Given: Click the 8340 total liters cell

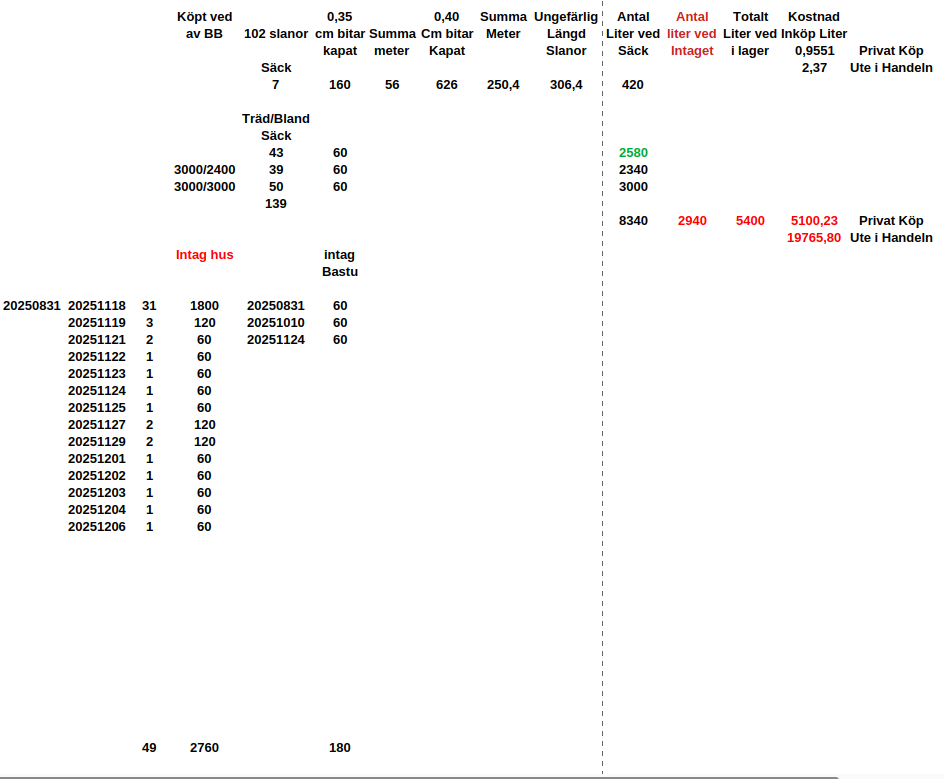Looking at the screenshot, I should [x=633, y=221].
